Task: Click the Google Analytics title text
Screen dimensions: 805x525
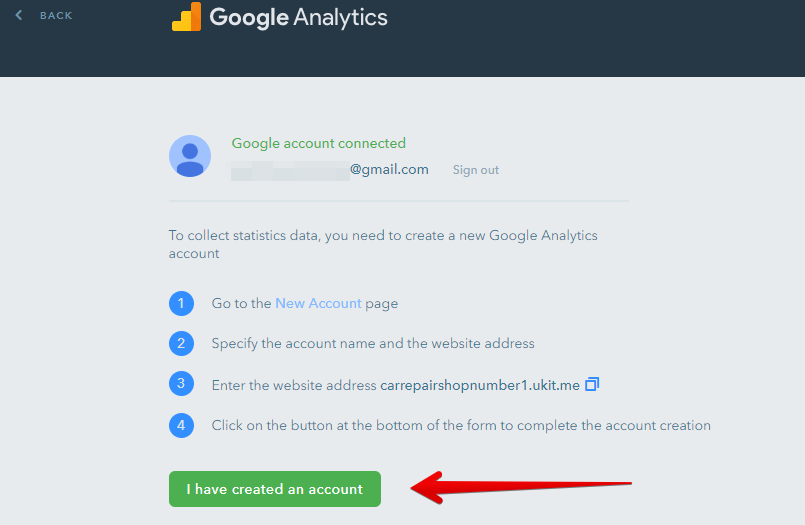Action: pyautogui.click(x=298, y=17)
